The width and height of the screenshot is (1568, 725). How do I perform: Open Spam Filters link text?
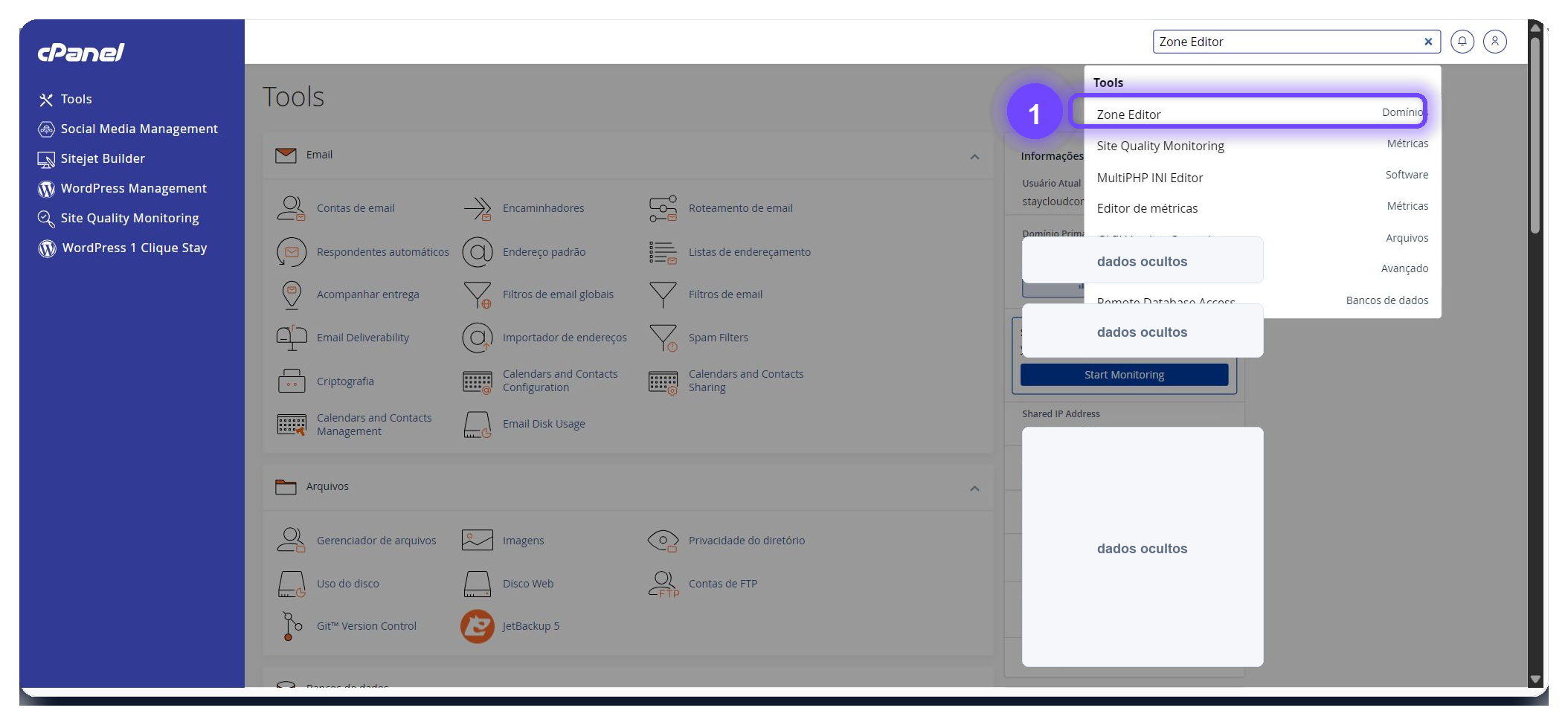coord(719,338)
